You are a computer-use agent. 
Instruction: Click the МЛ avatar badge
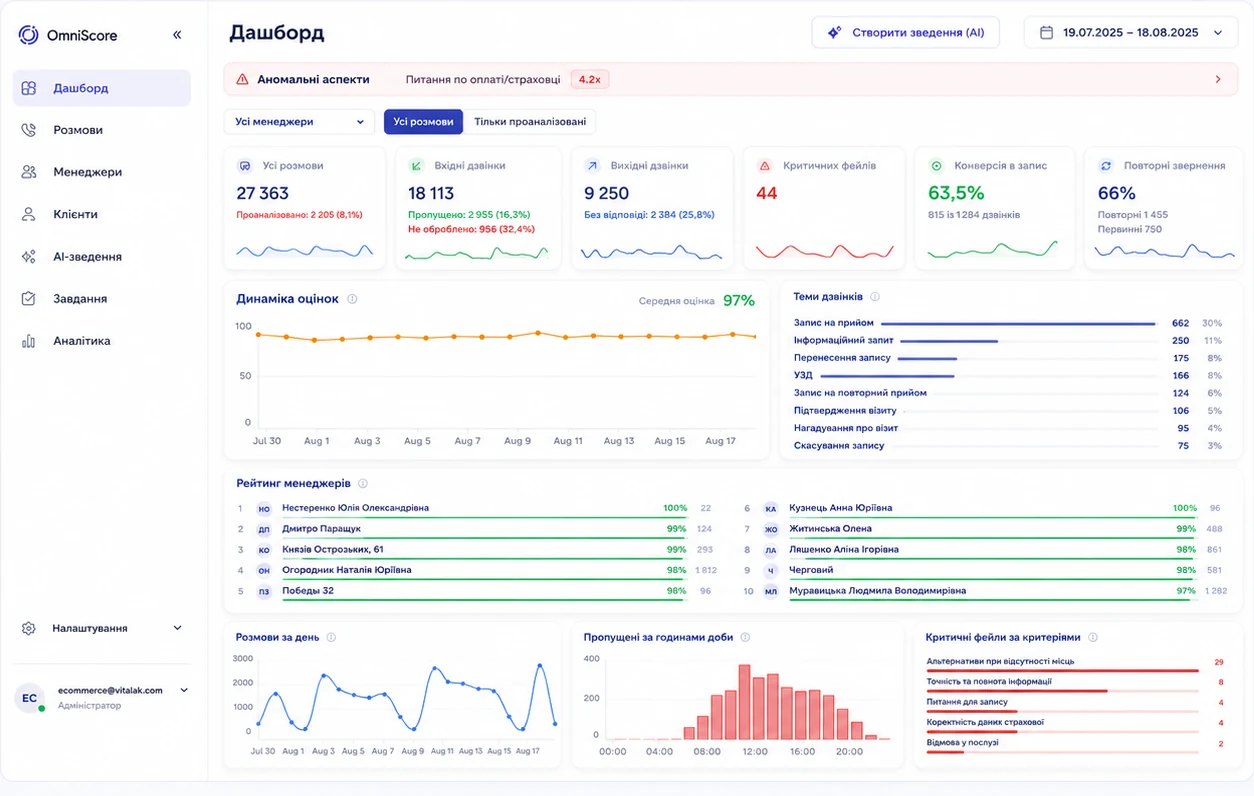771,591
